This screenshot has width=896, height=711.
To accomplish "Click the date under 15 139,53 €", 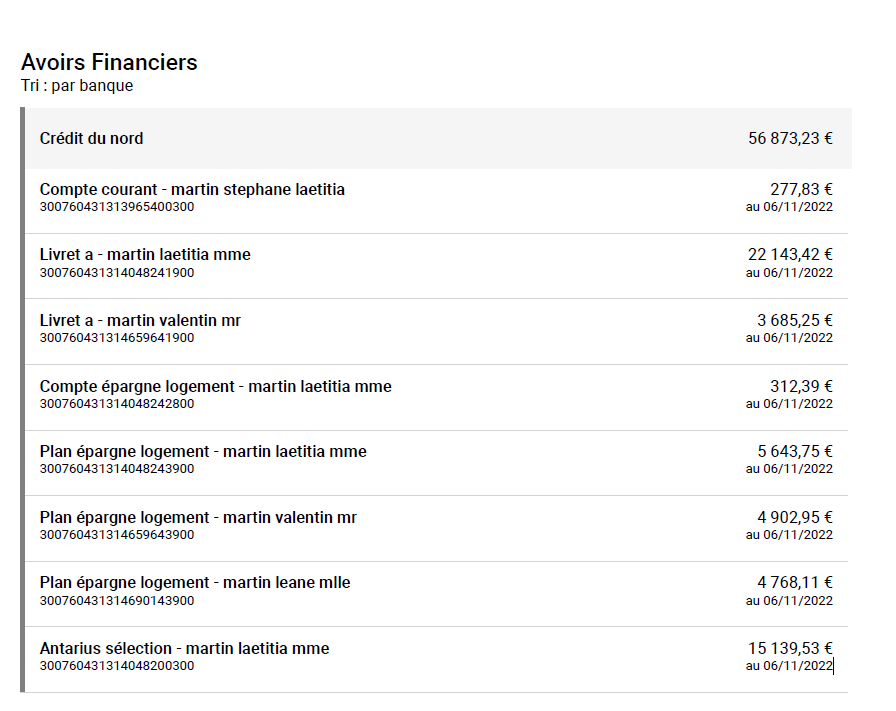I will [x=789, y=666].
